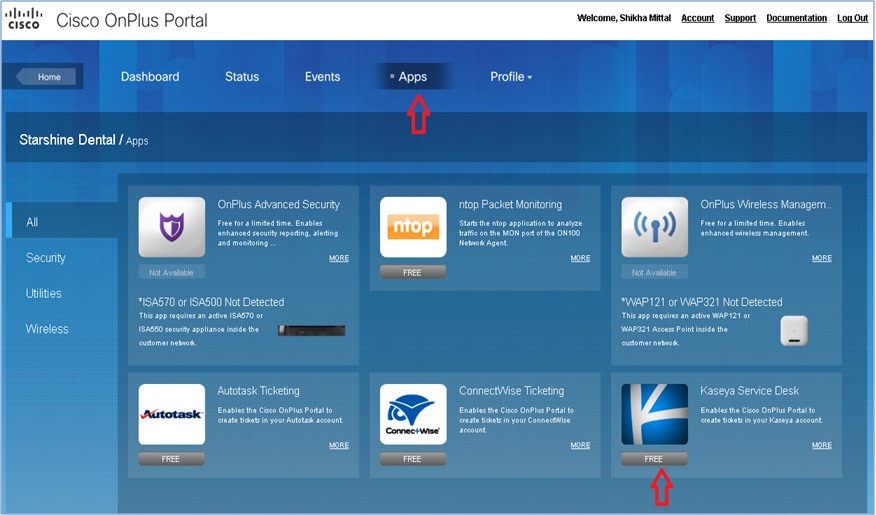
Task: Go back with the Home button
Action: coord(46,77)
